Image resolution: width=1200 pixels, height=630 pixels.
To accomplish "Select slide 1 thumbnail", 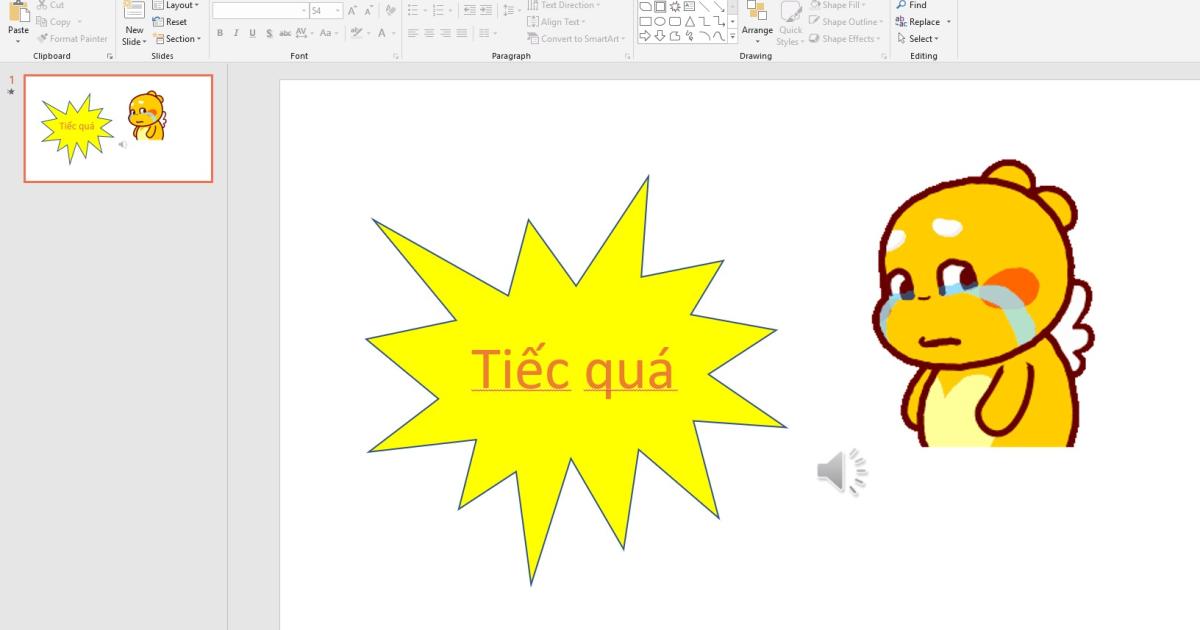I will [119, 128].
